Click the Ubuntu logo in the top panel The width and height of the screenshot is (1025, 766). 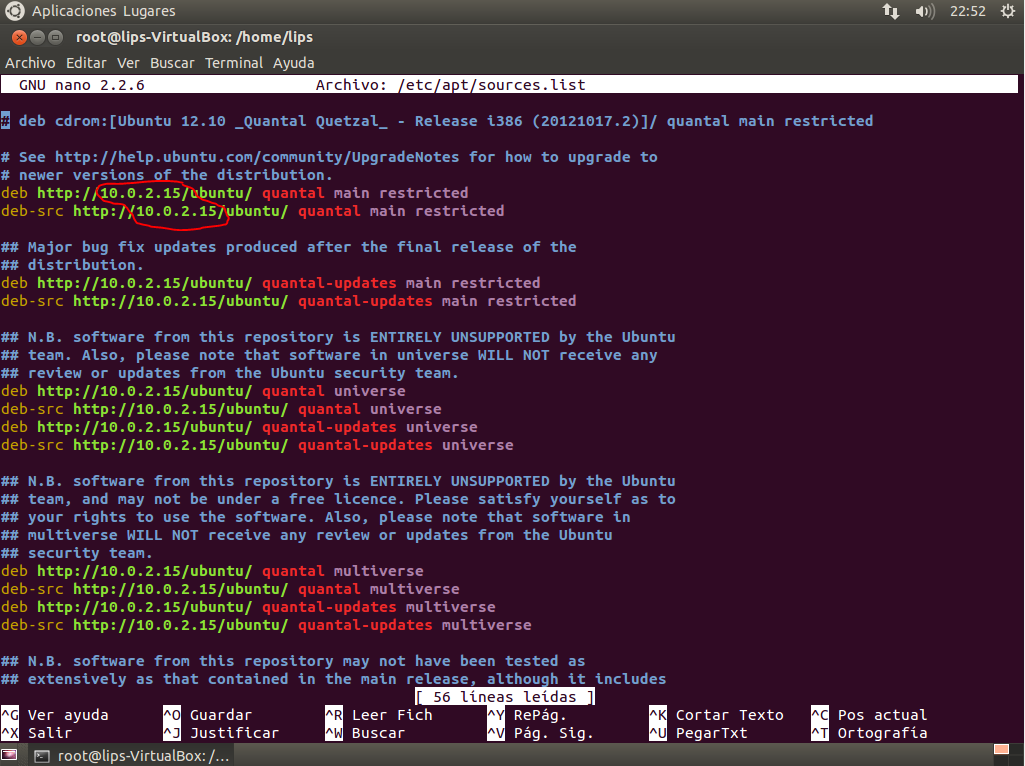[x=14, y=11]
